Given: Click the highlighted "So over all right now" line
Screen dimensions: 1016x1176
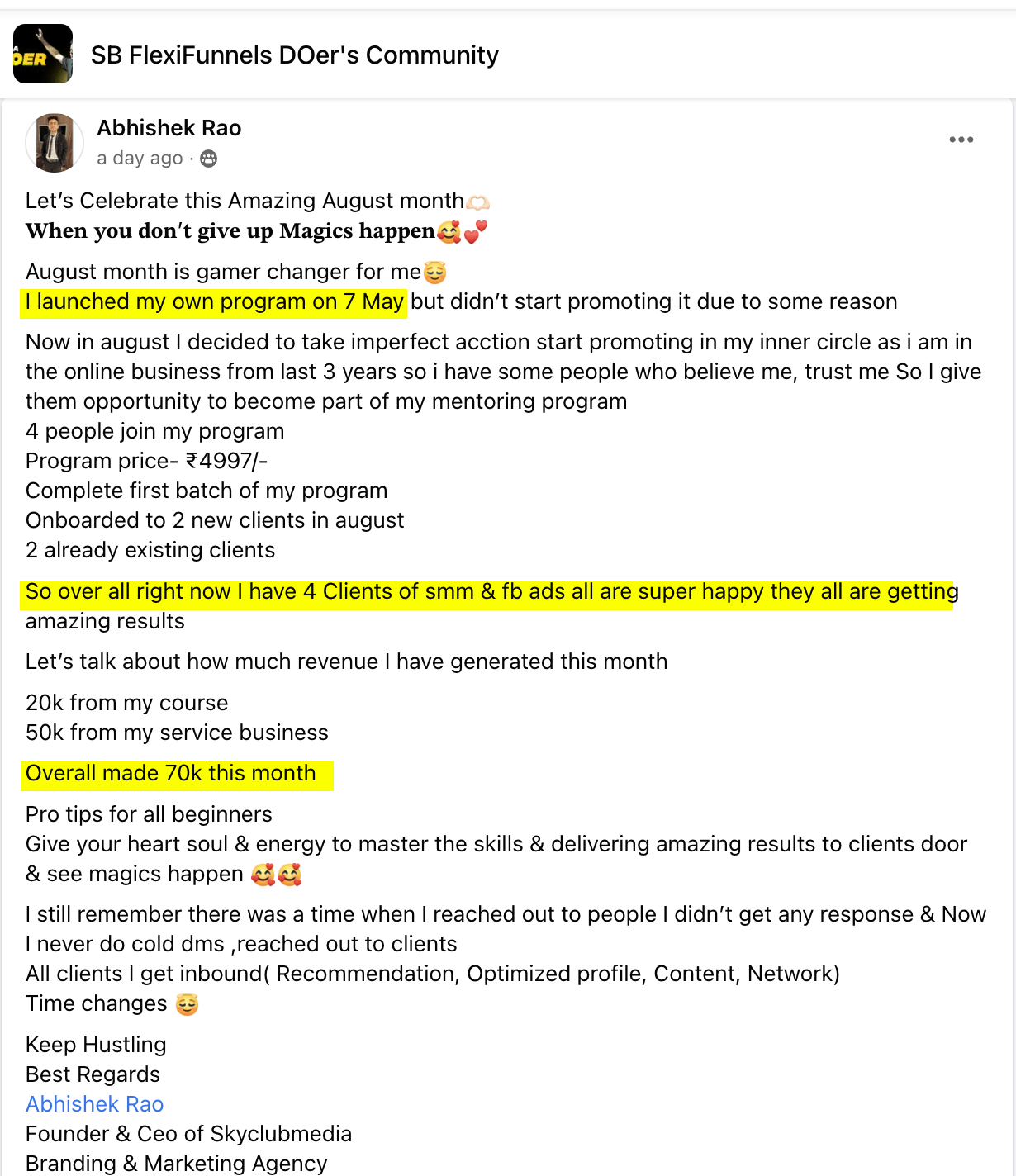Looking at the screenshot, I should point(487,592).
